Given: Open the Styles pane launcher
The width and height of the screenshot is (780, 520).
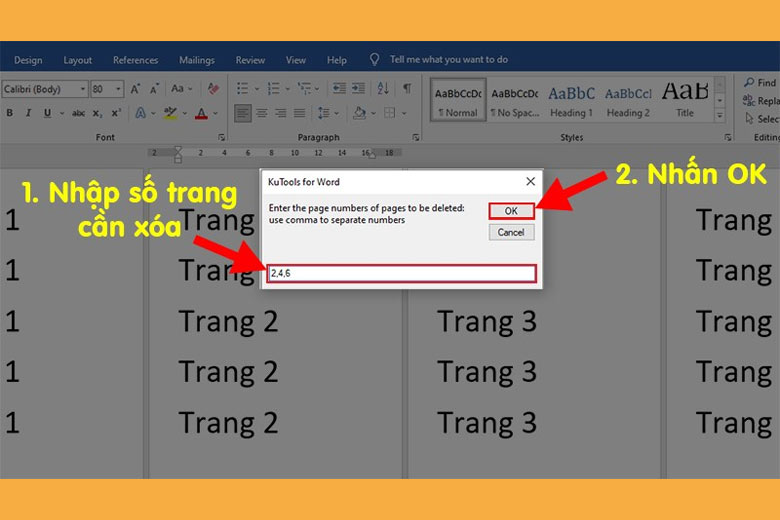Looking at the screenshot, I should (x=728, y=137).
